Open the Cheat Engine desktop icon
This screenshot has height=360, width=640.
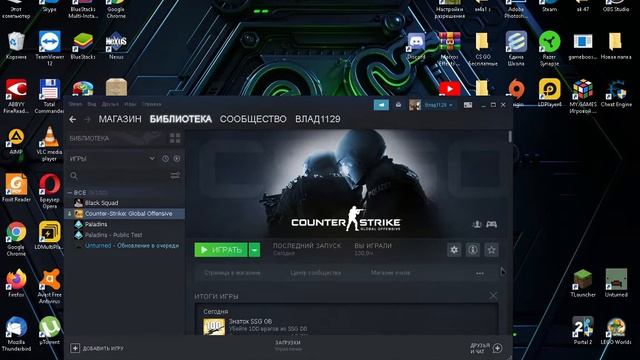tap(616, 93)
